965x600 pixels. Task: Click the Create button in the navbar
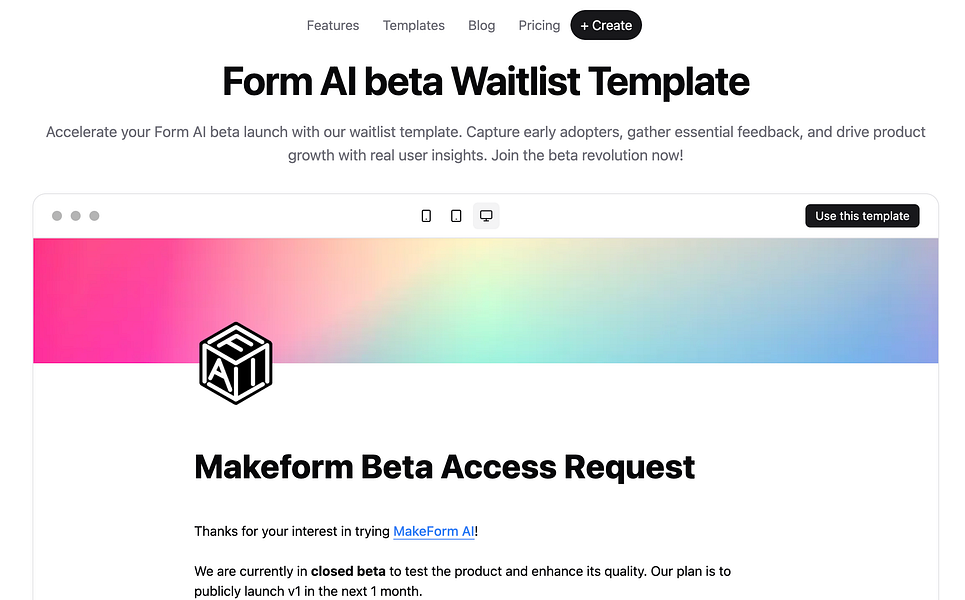click(606, 25)
